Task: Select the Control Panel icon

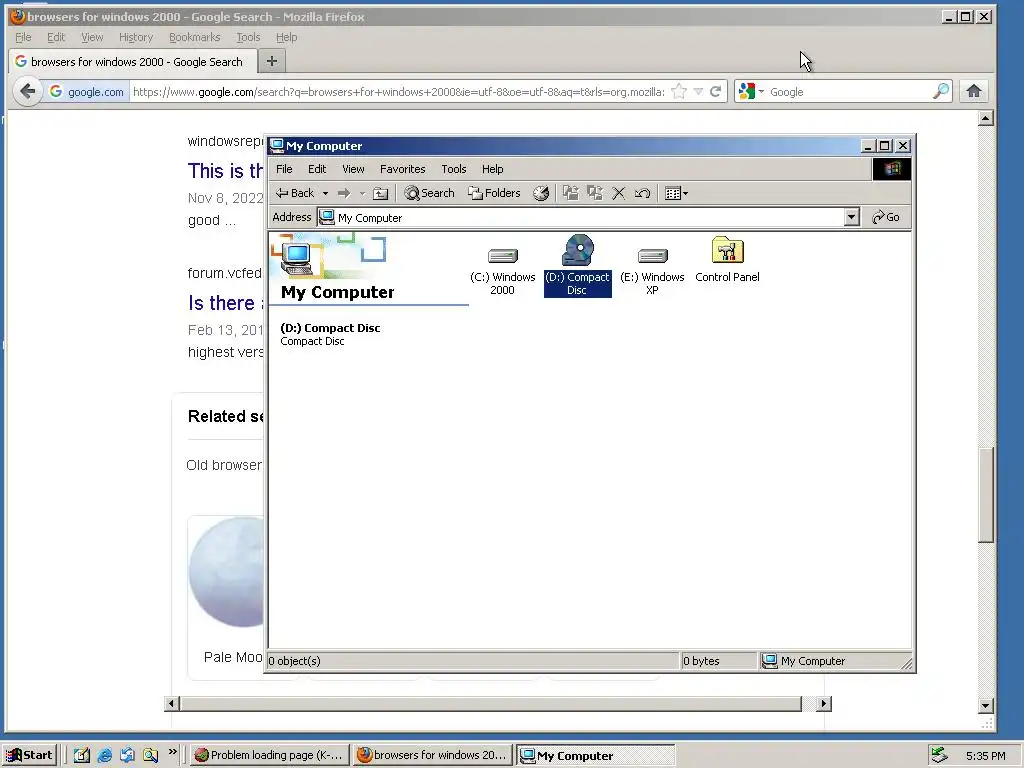Action: coord(728,260)
